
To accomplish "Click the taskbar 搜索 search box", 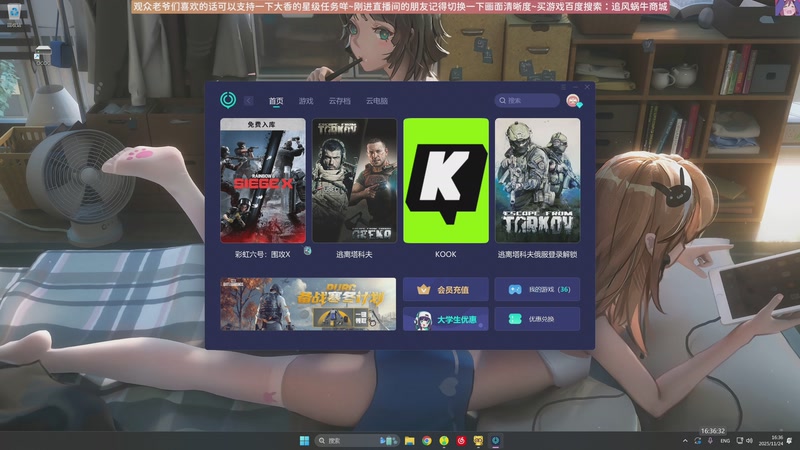I will [x=357, y=440].
